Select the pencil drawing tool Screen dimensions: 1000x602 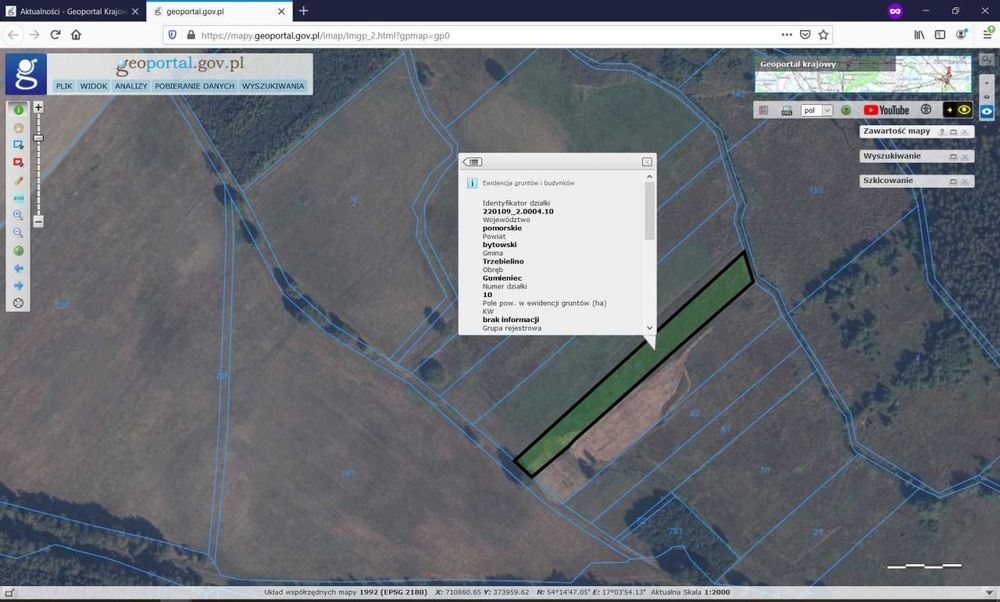(18, 180)
